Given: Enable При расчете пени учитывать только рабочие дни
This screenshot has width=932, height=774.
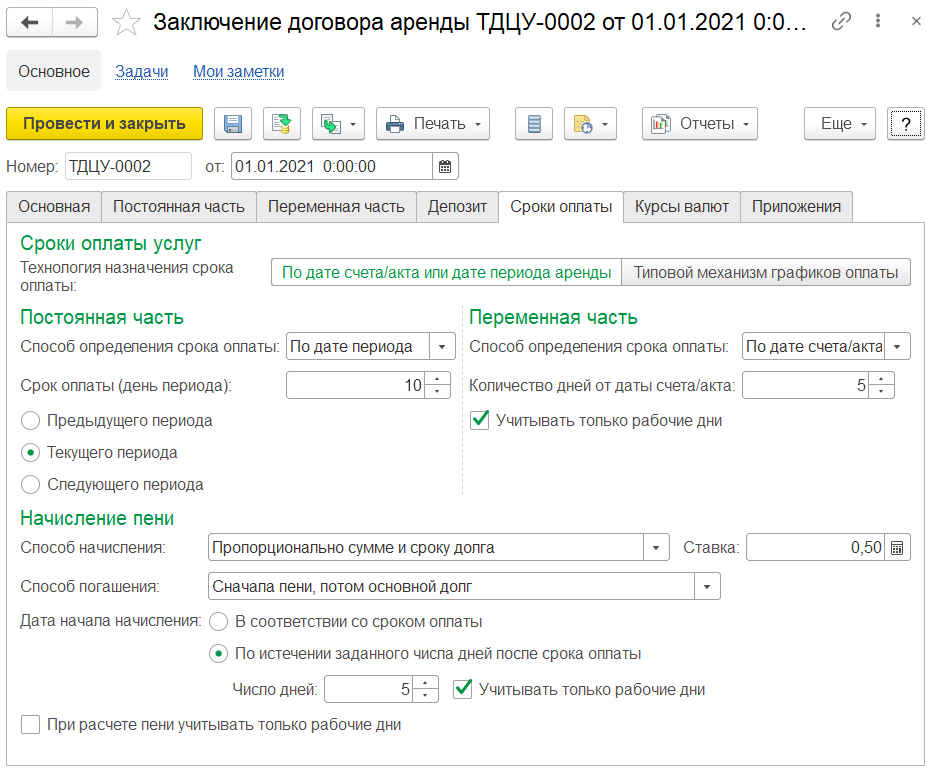Looking at the screenshot, I should pos(30,725).
